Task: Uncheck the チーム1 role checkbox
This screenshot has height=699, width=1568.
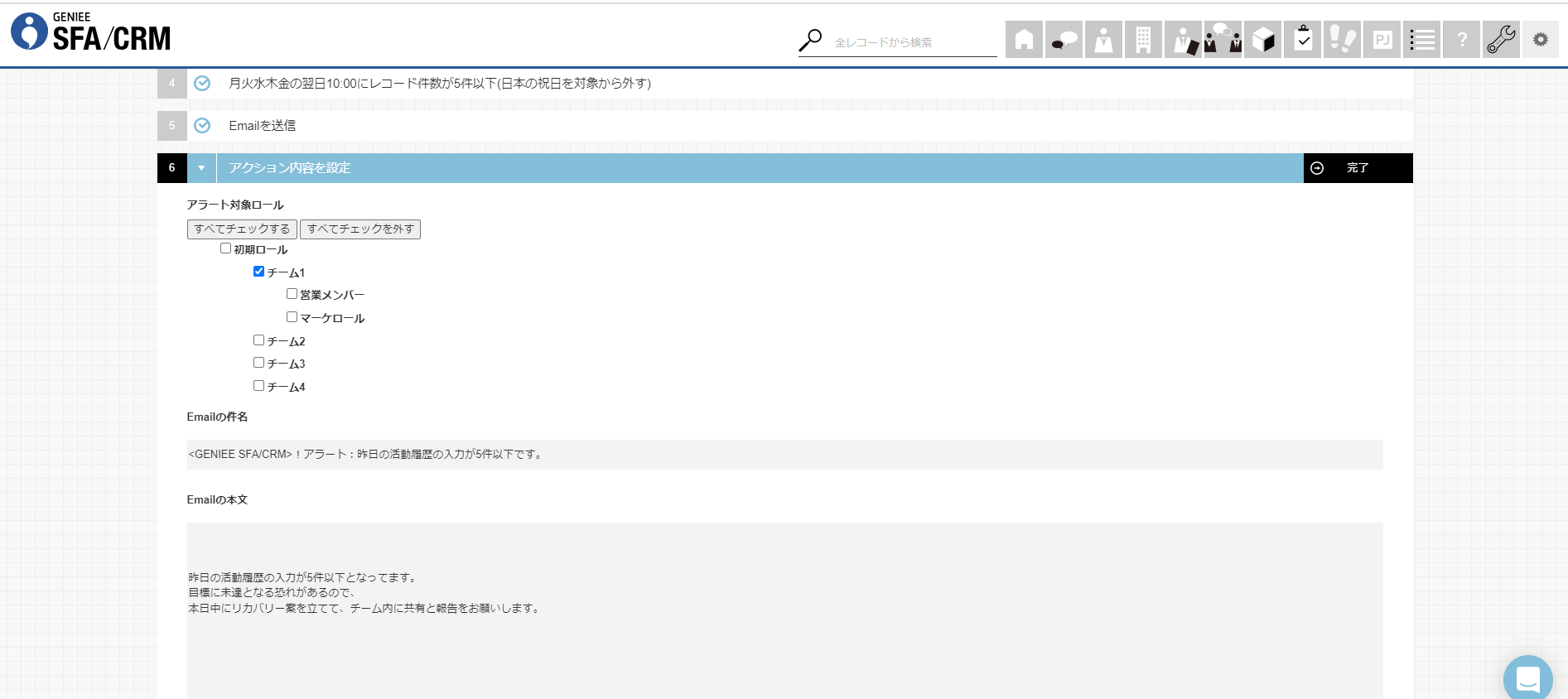Action: (x=259, y=272)
